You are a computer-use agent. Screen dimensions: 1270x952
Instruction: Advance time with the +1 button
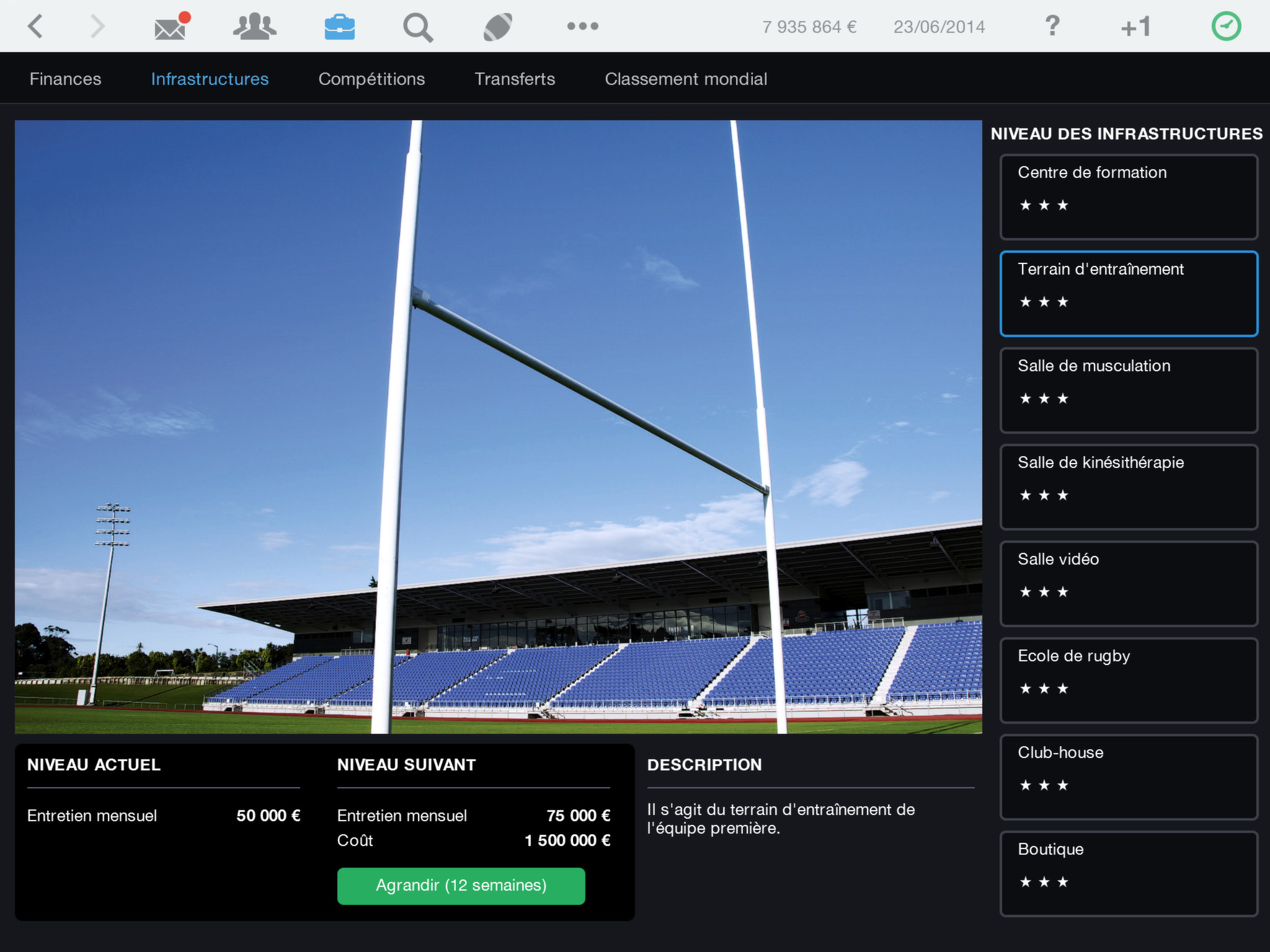point(1135,26)
